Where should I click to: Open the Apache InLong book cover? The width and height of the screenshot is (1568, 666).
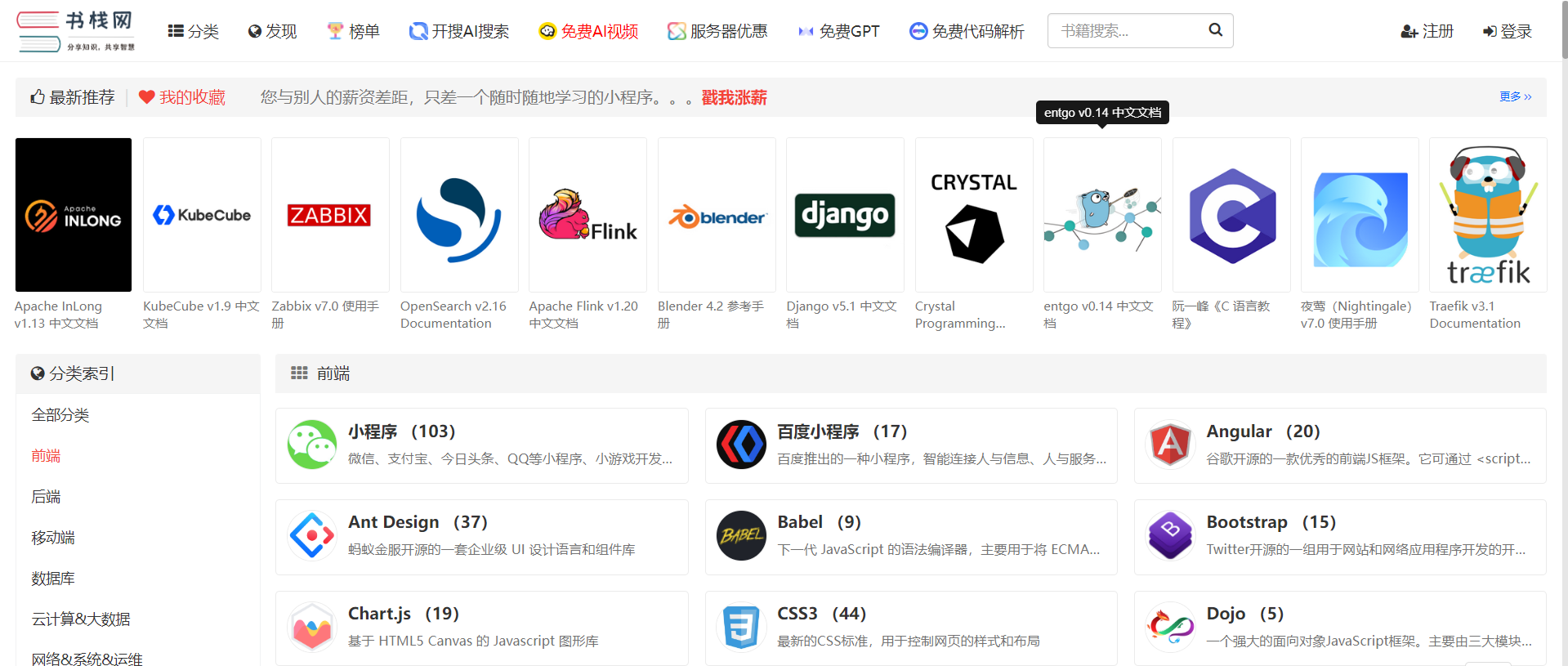pos(74,215)
